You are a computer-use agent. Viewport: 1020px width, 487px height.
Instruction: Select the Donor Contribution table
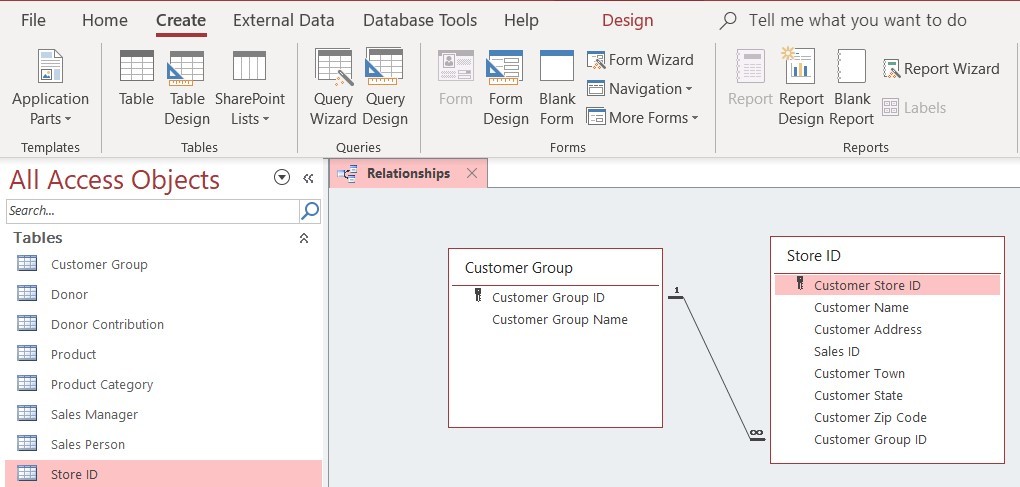[107, 324]
